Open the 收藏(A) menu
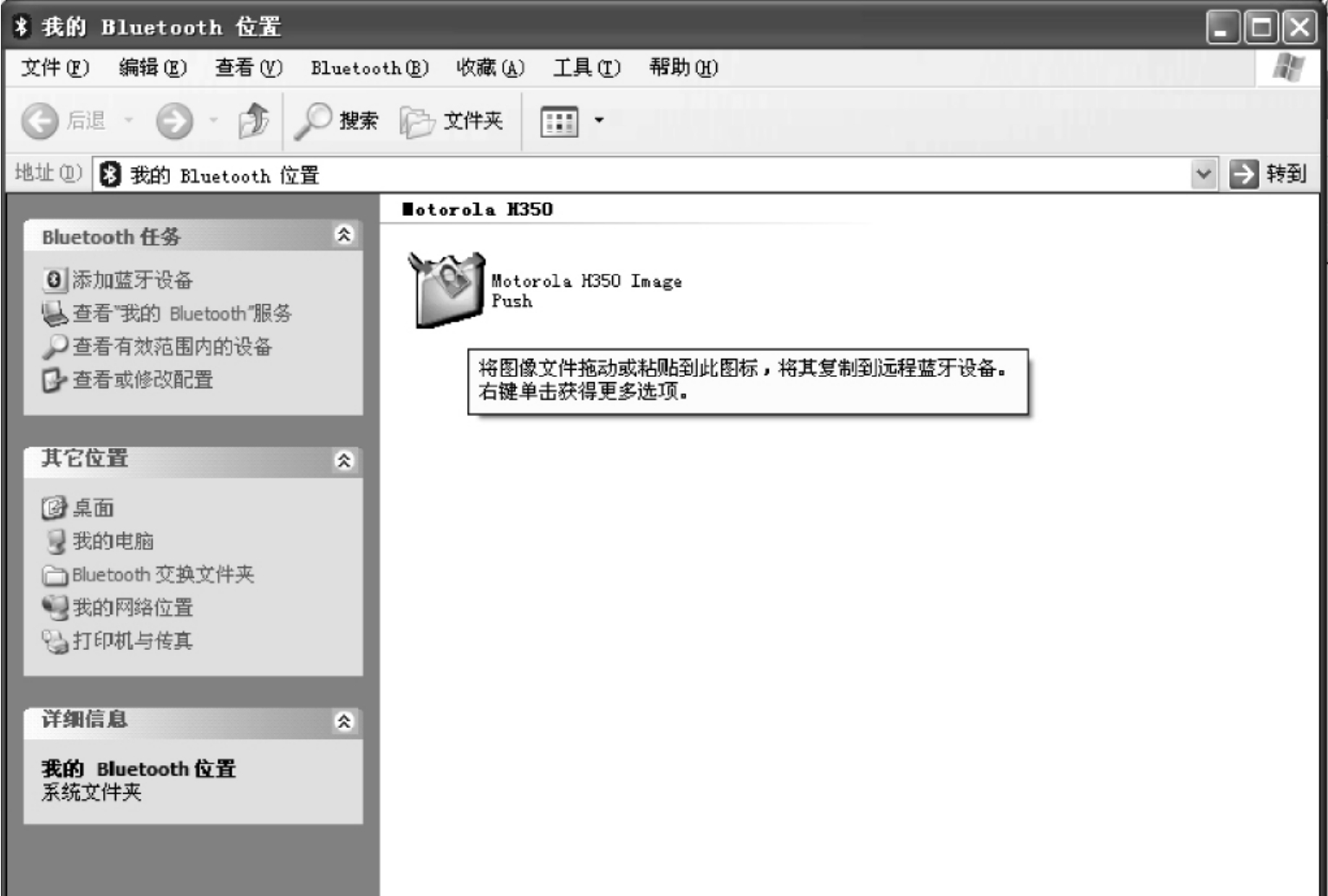 [x=491, y=68]
